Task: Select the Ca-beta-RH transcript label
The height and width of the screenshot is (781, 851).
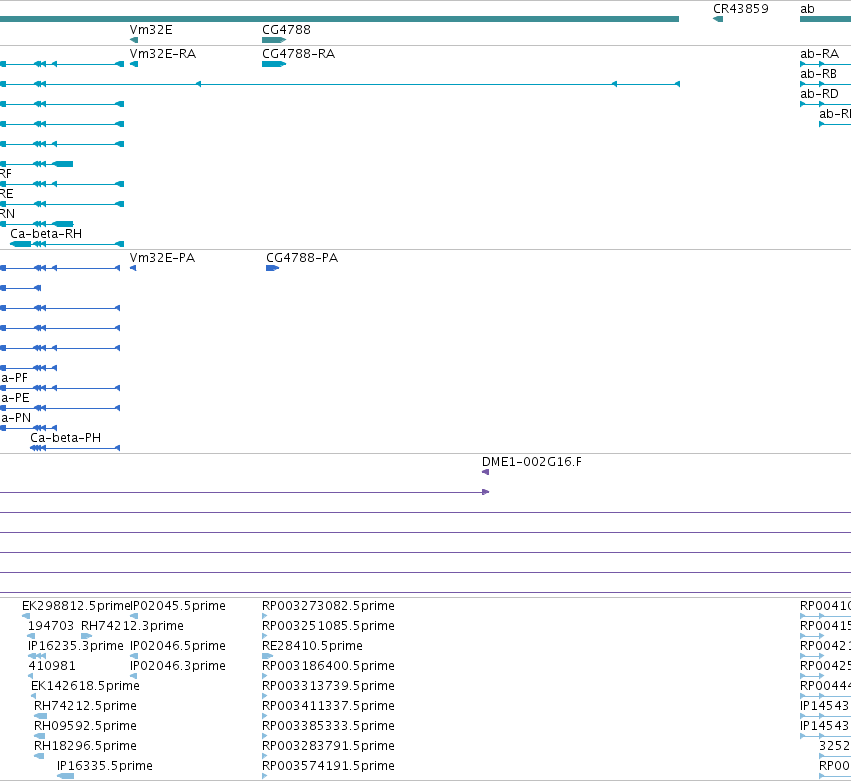Action: click(46, 234)
